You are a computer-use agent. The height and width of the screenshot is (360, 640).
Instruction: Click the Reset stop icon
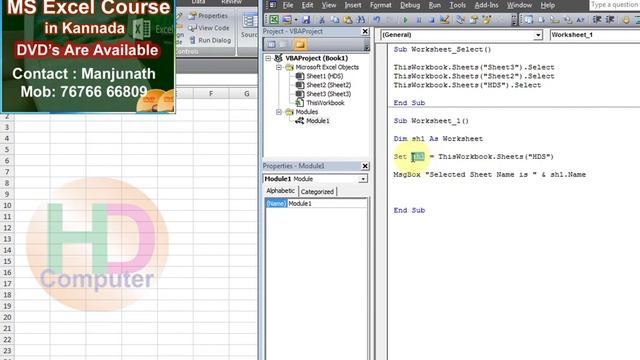point(431,20)
